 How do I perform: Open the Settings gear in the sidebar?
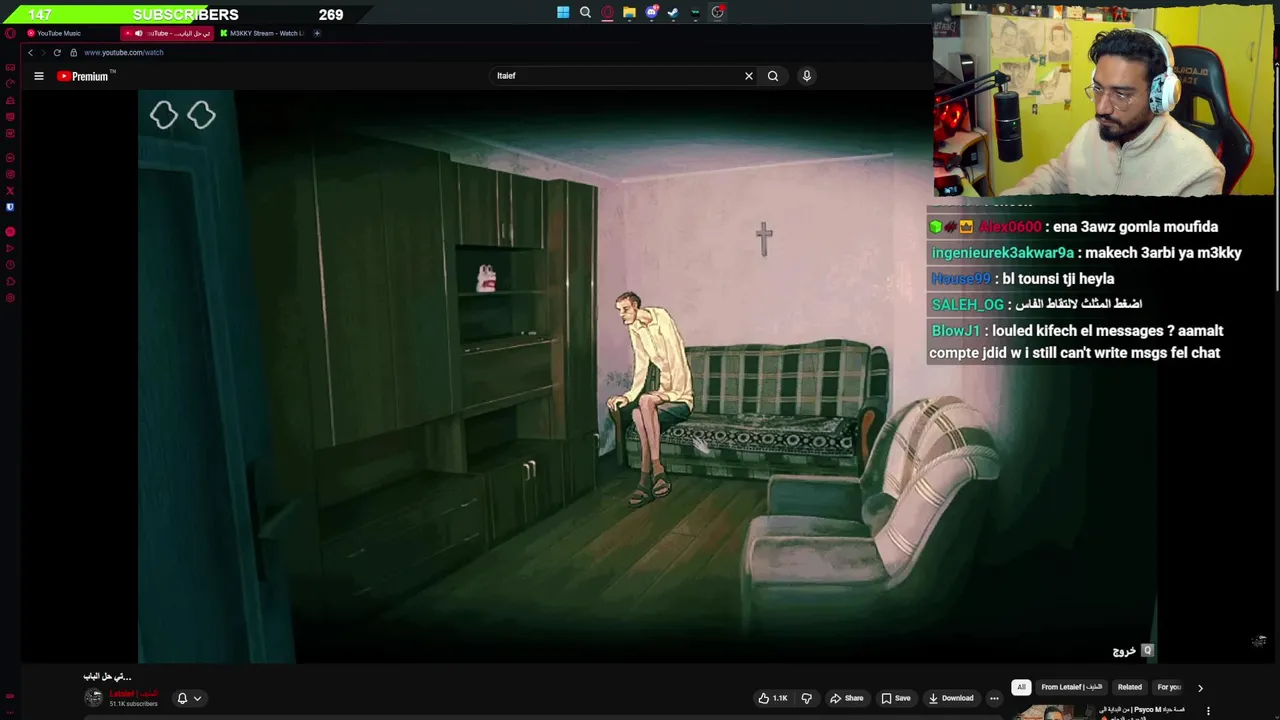coord(10,298)
